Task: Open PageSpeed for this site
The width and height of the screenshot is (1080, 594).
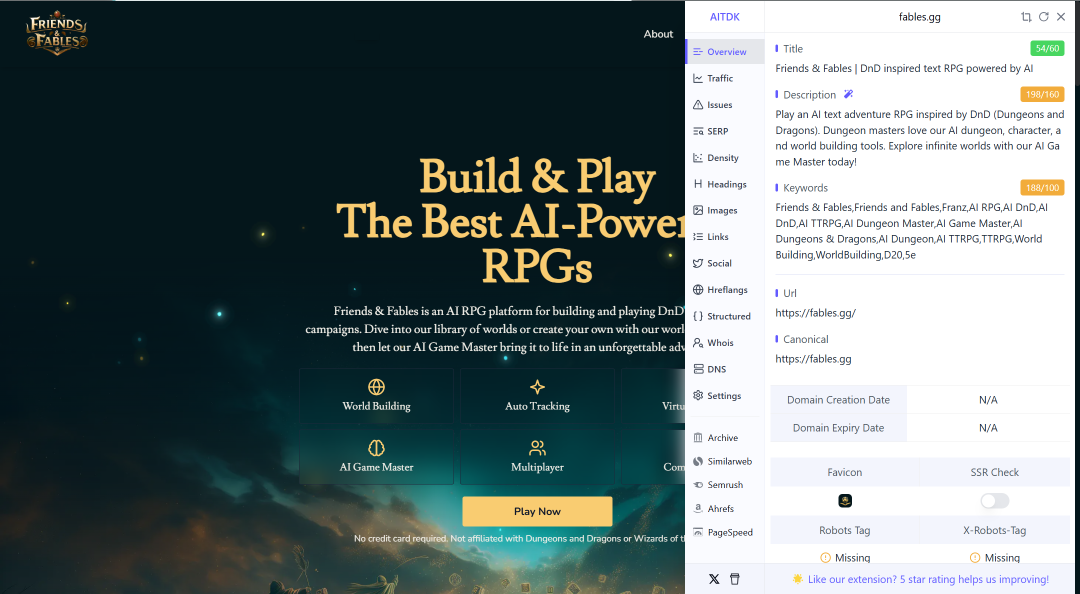Action: point(725,532)
